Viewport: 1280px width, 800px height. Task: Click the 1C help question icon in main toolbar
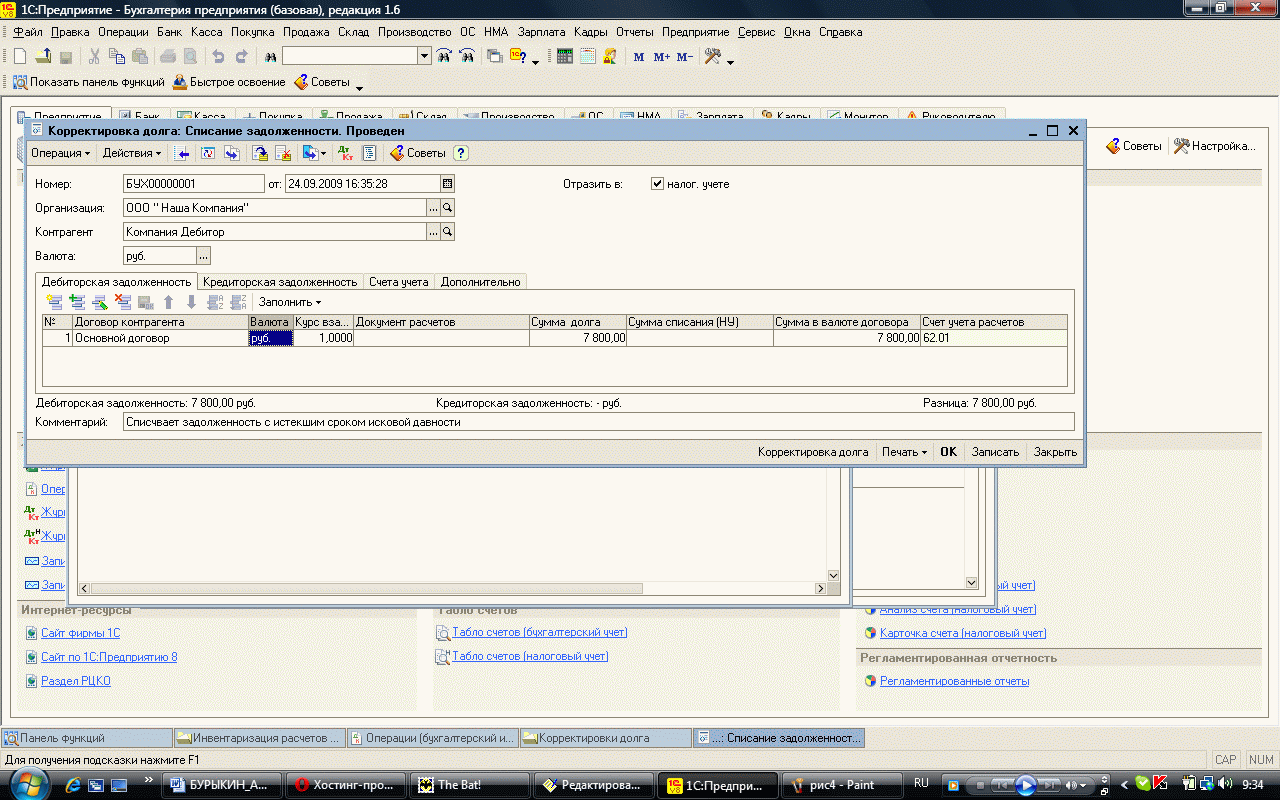(x=519, y=57)
